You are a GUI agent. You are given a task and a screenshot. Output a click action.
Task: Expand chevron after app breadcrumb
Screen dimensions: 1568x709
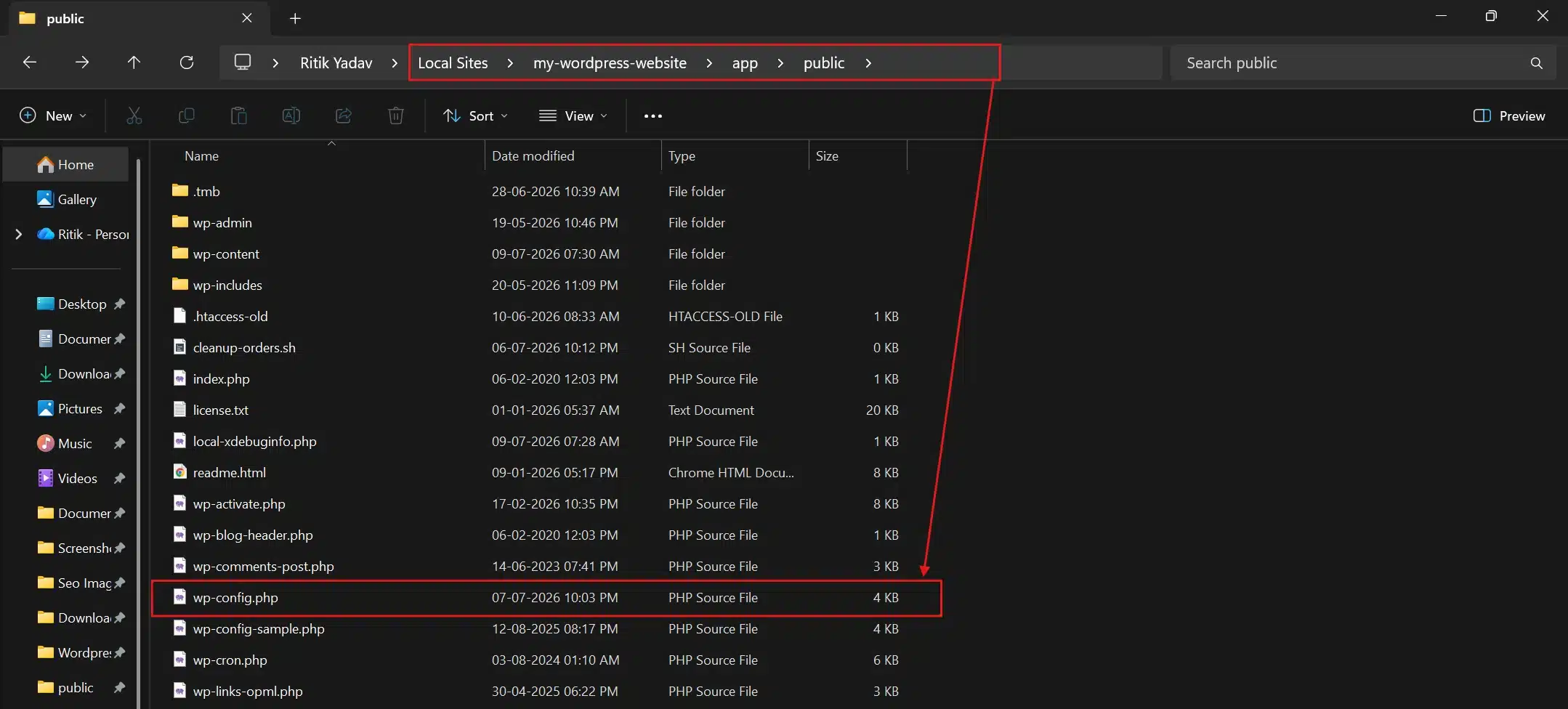(780, 63)
